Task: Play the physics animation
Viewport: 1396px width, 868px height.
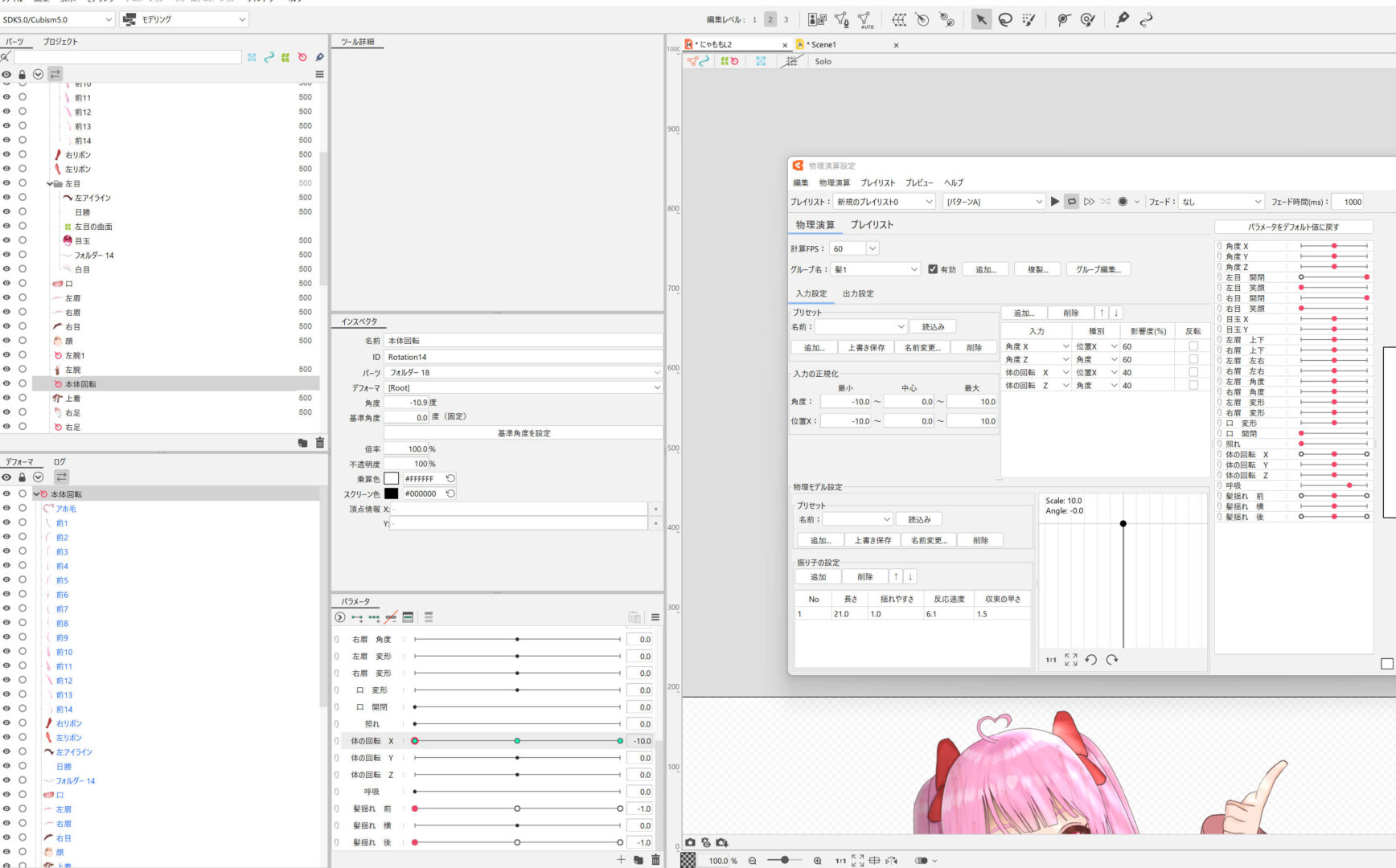Action: point(1055,202)
